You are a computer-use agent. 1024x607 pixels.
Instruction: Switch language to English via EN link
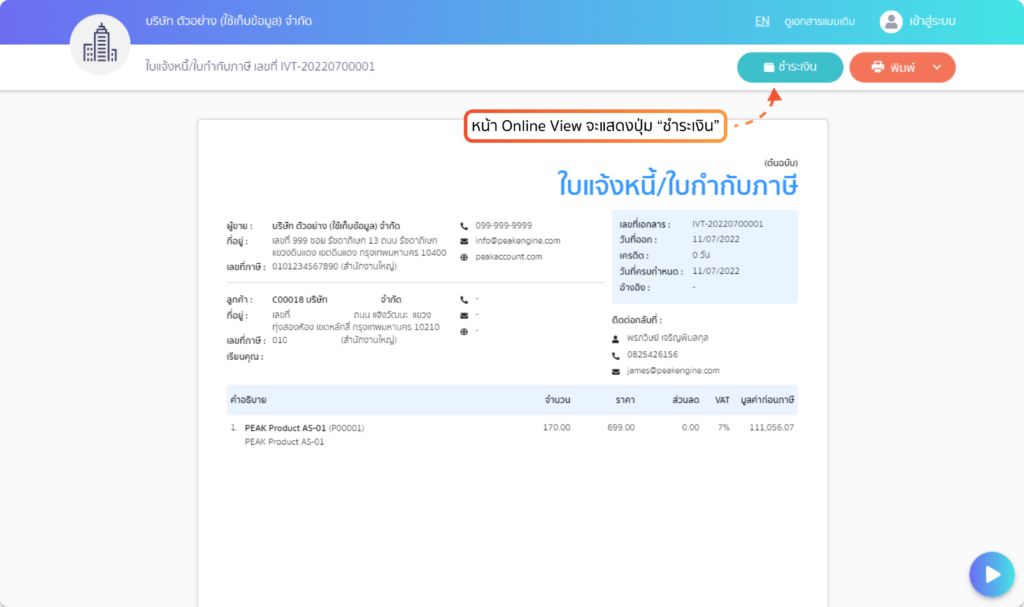click(x=761, y=20)
